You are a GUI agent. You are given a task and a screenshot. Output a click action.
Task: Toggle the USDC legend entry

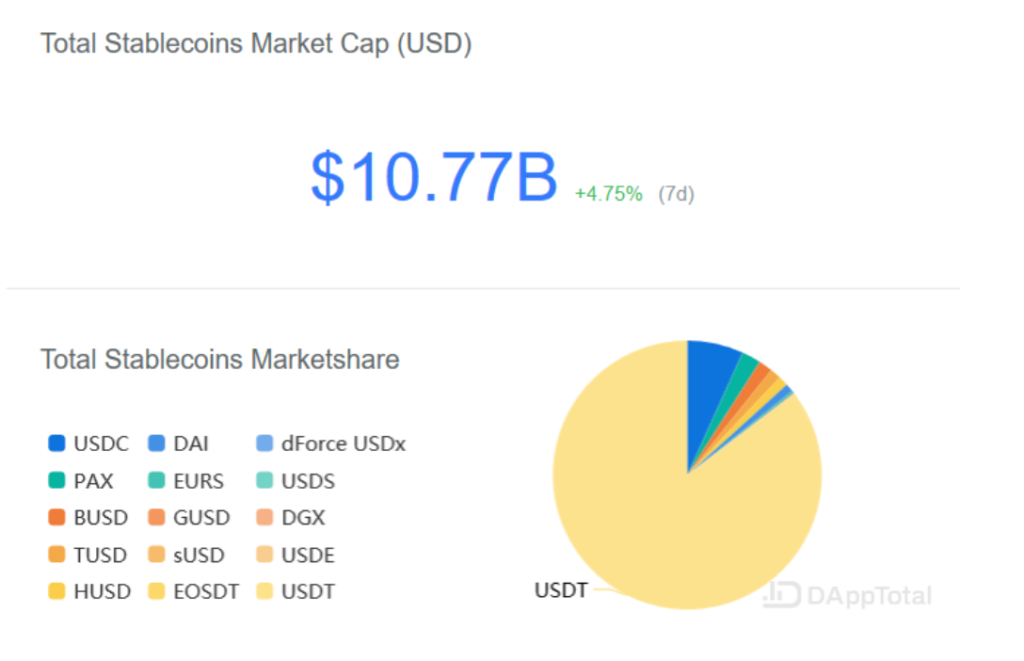click(x=89, y=443)
